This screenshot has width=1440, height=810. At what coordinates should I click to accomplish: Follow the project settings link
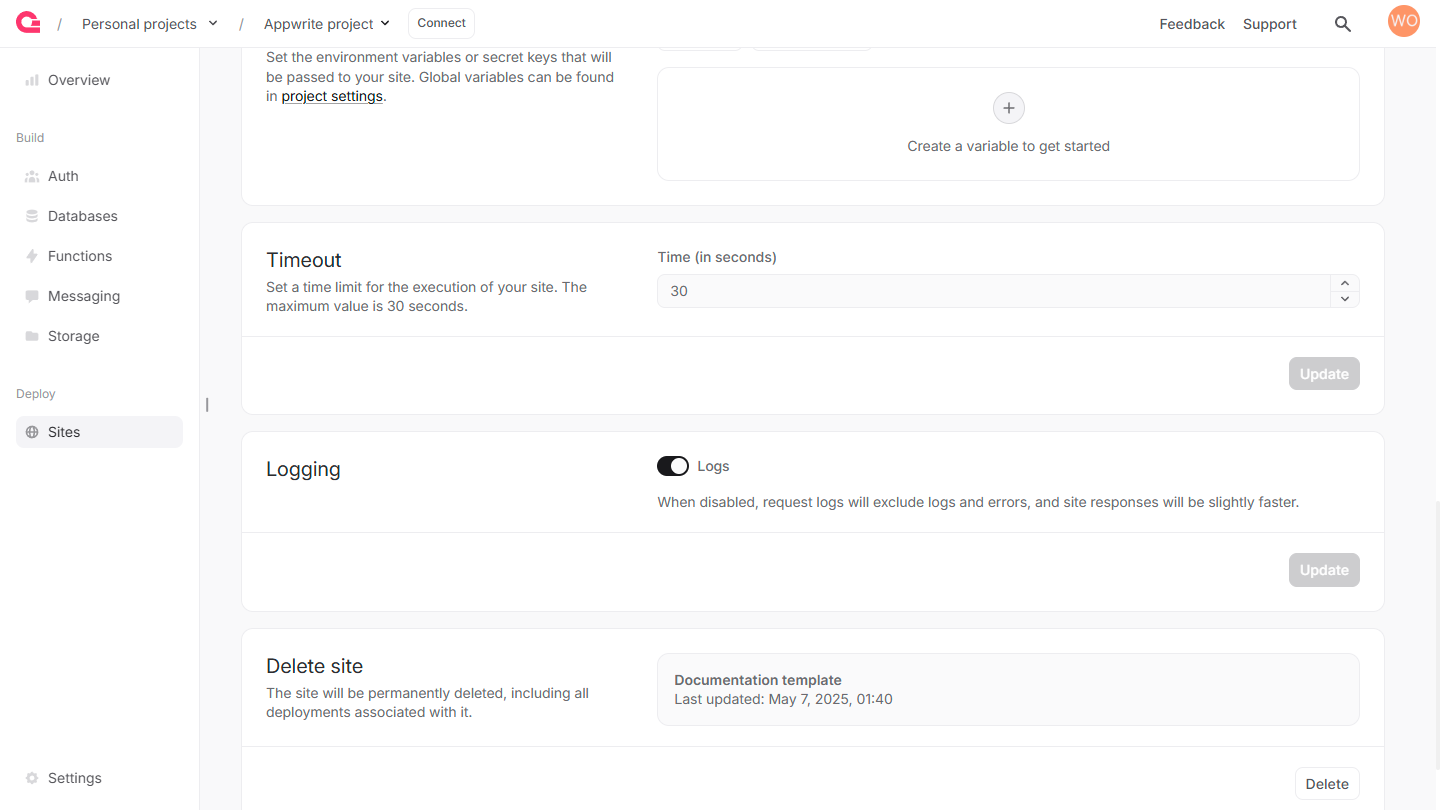pyautogui.click(x=332, y=97)
